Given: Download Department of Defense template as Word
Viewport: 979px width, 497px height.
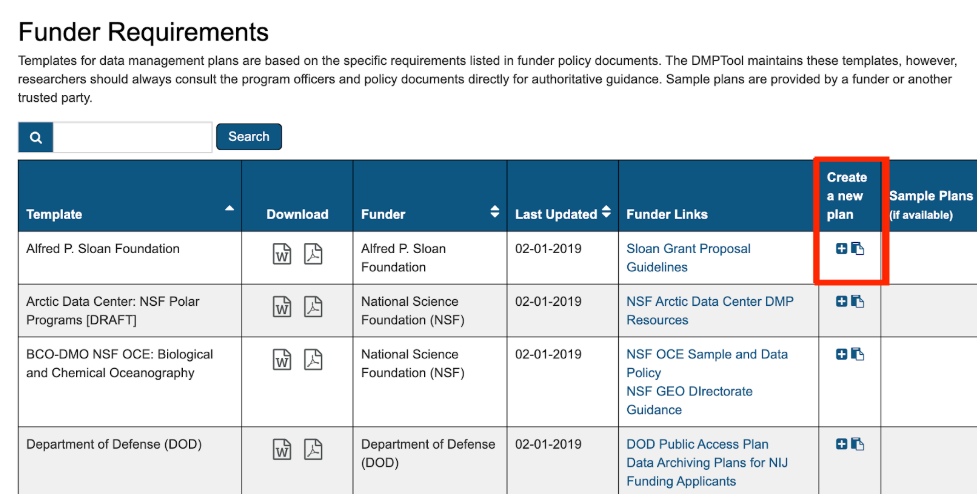Looking at the screenshot, I should (283, 450).
